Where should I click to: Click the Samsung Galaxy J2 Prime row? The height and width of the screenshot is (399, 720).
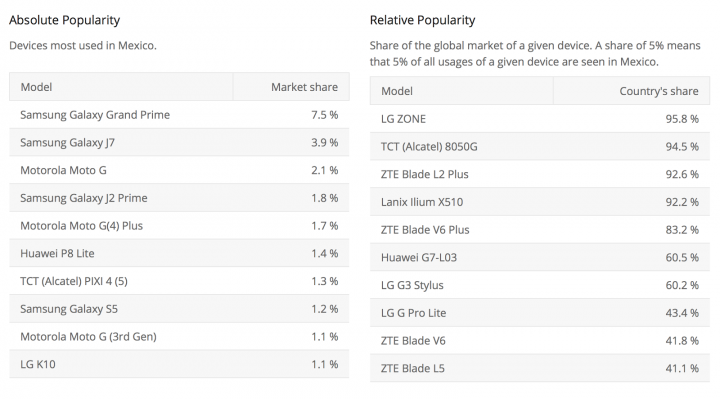[x=179, y=198]
